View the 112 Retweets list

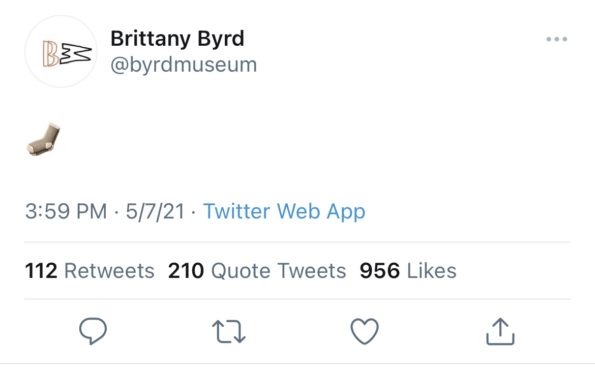90,271
